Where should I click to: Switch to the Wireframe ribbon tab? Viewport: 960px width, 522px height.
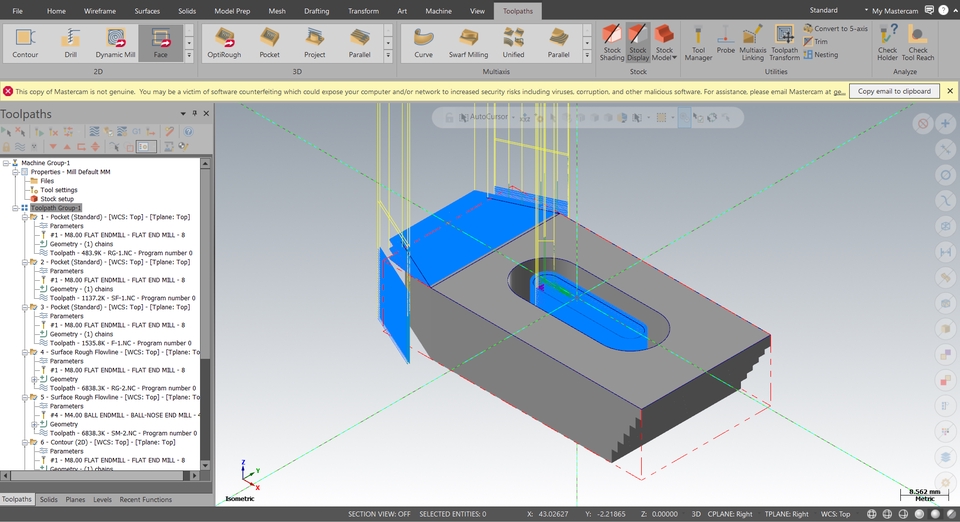[99, 11]
